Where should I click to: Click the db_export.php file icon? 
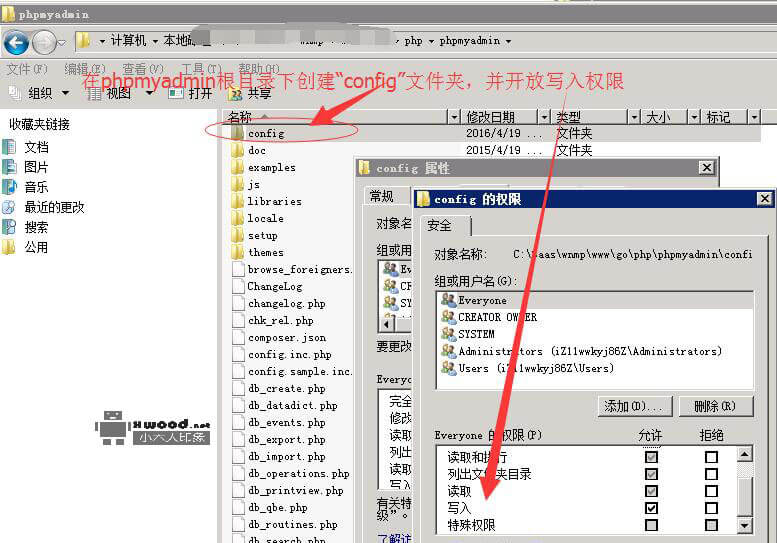click(x=238, y=439)
